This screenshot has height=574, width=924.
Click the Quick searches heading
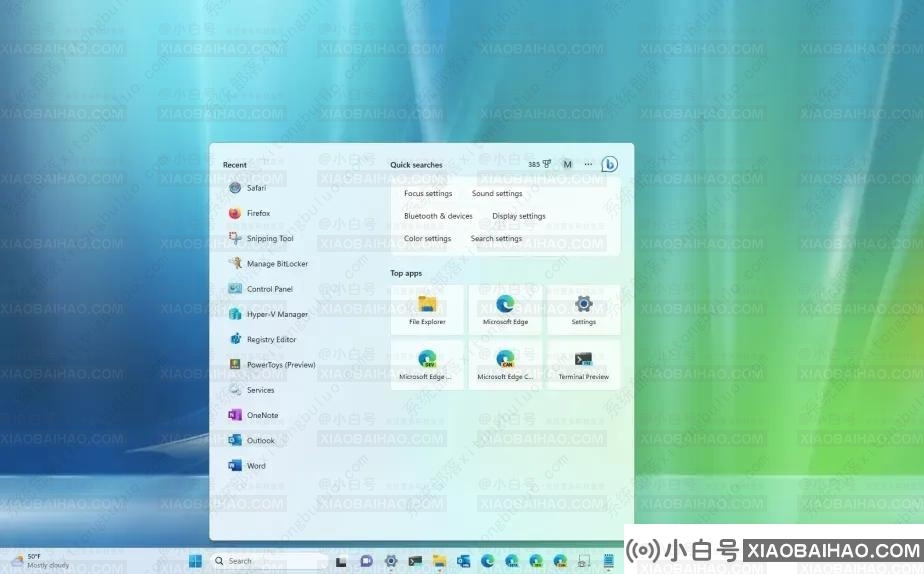click(x=416, y=165)
